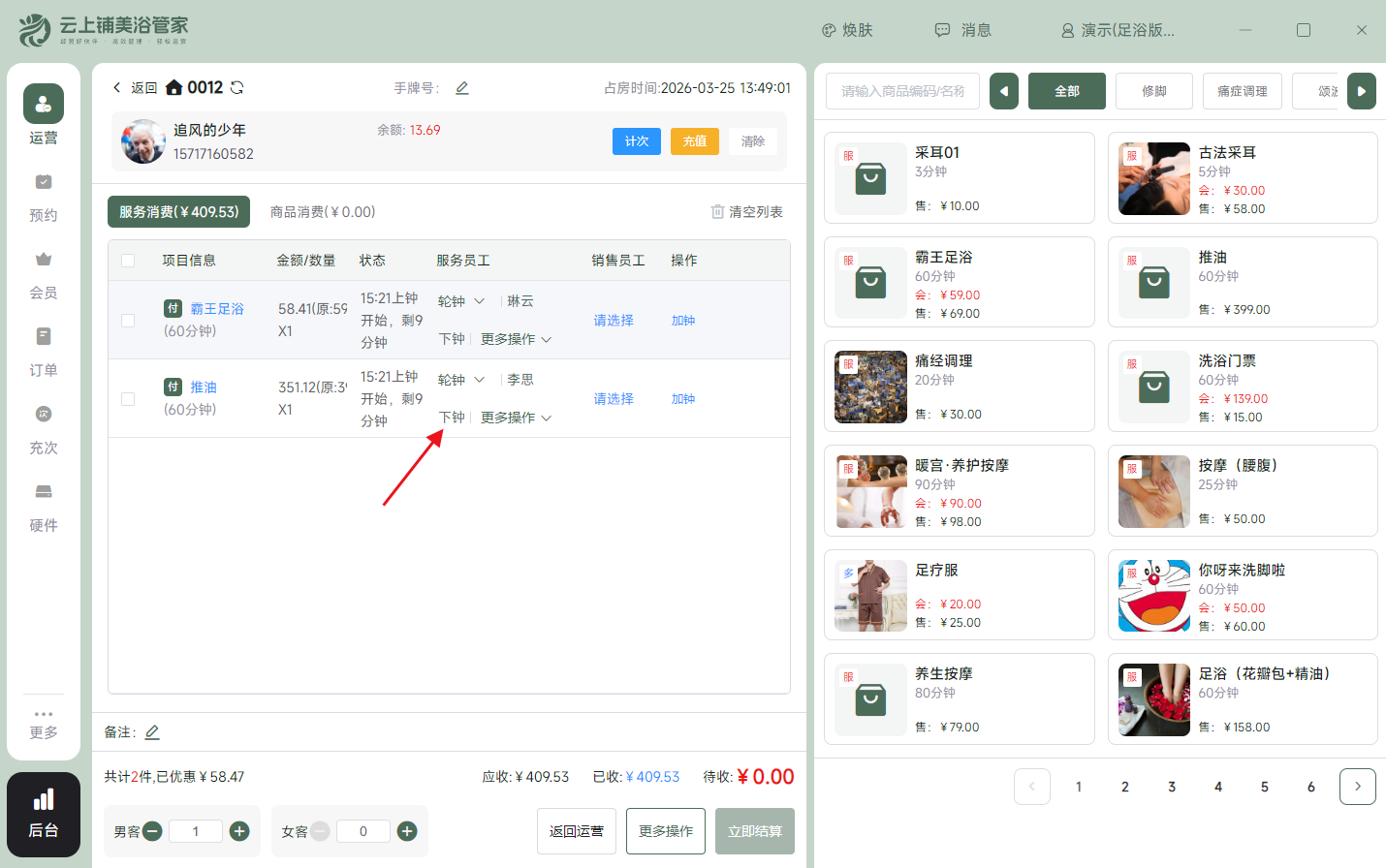
Task: Expand 更多操作 for the 推油 row
Action: pyautogui.click(x=517, y=418)
